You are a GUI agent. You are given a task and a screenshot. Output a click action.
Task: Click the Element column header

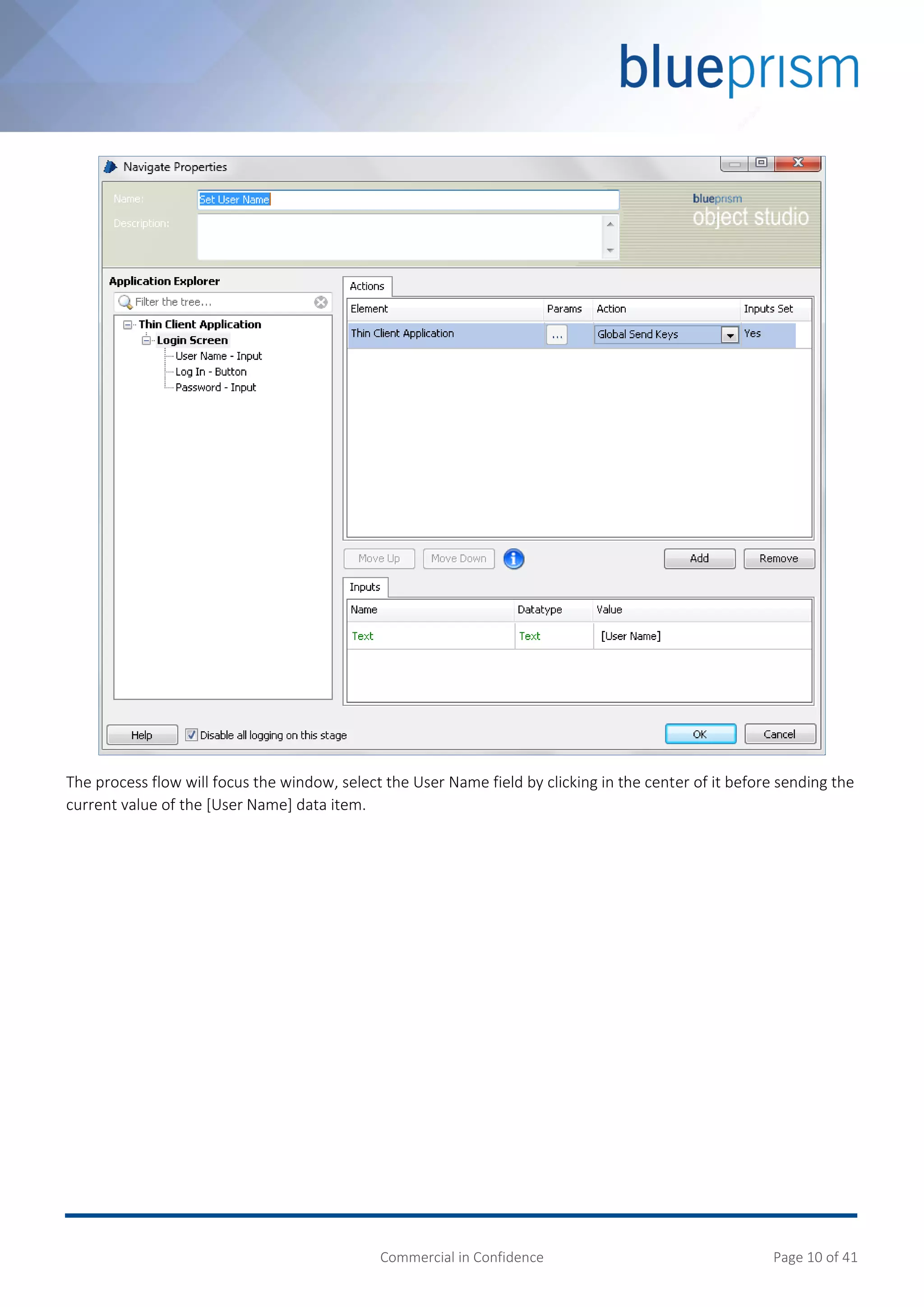[x=445, y=309]
